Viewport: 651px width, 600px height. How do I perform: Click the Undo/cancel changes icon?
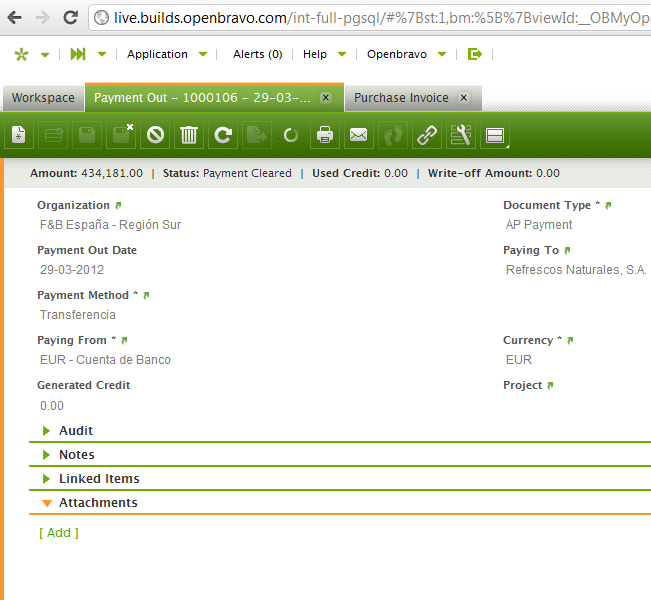click(155, 135)
